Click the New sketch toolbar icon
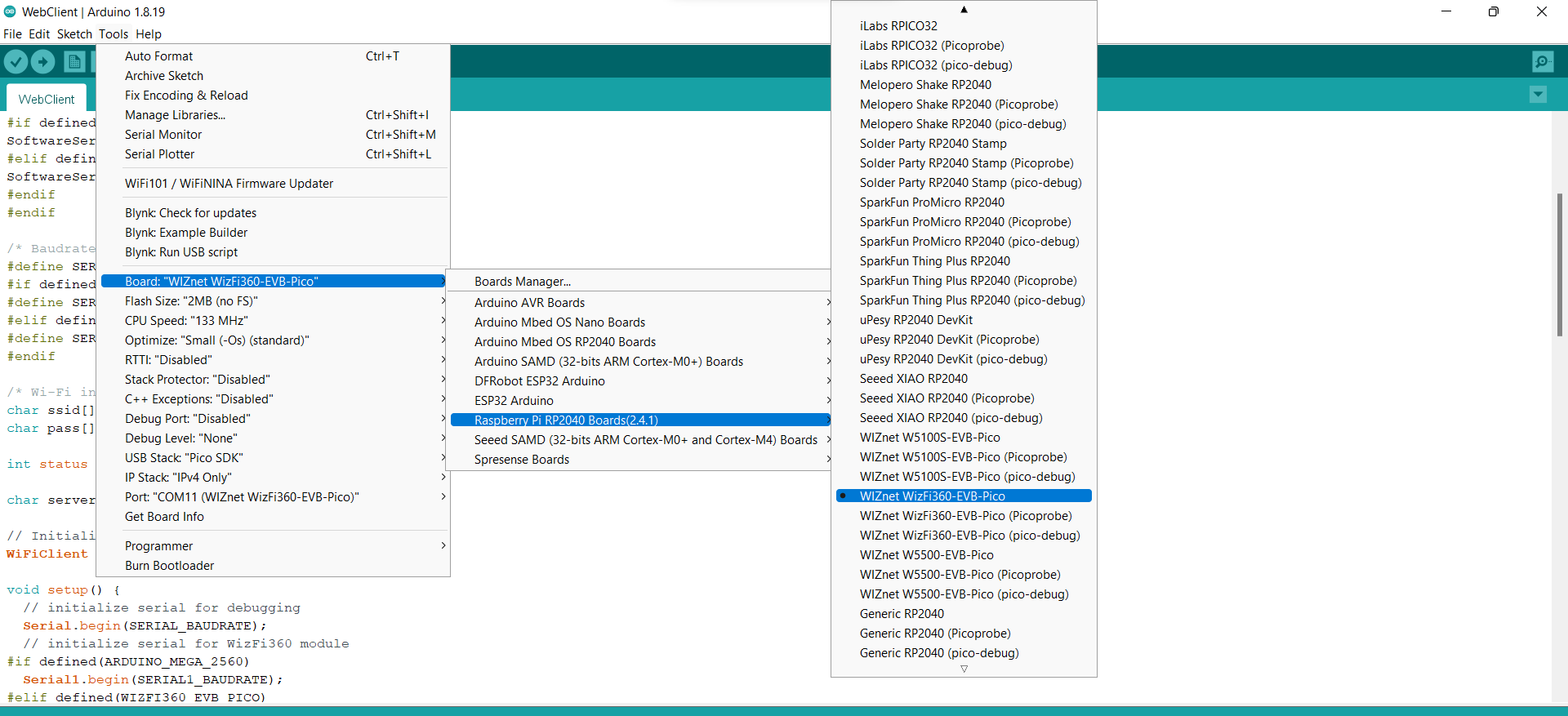Viewport: 1568px width, 716px height. pyautogui.click(x=74, y=61)
